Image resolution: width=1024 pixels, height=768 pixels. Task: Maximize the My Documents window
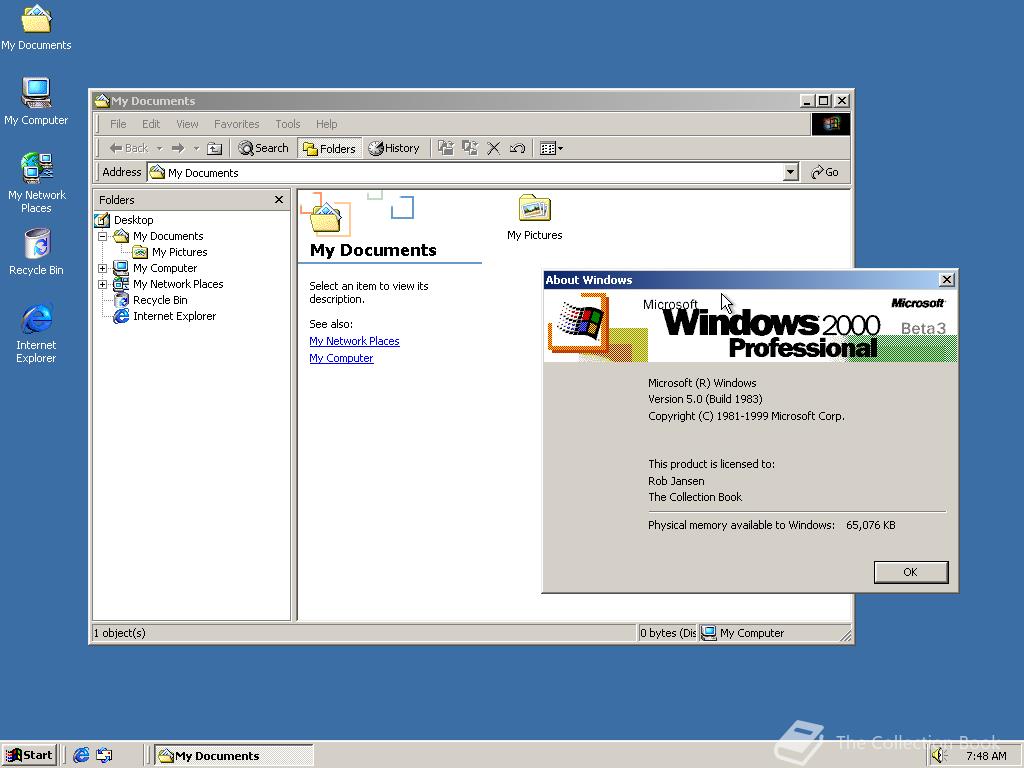(824, 101)
